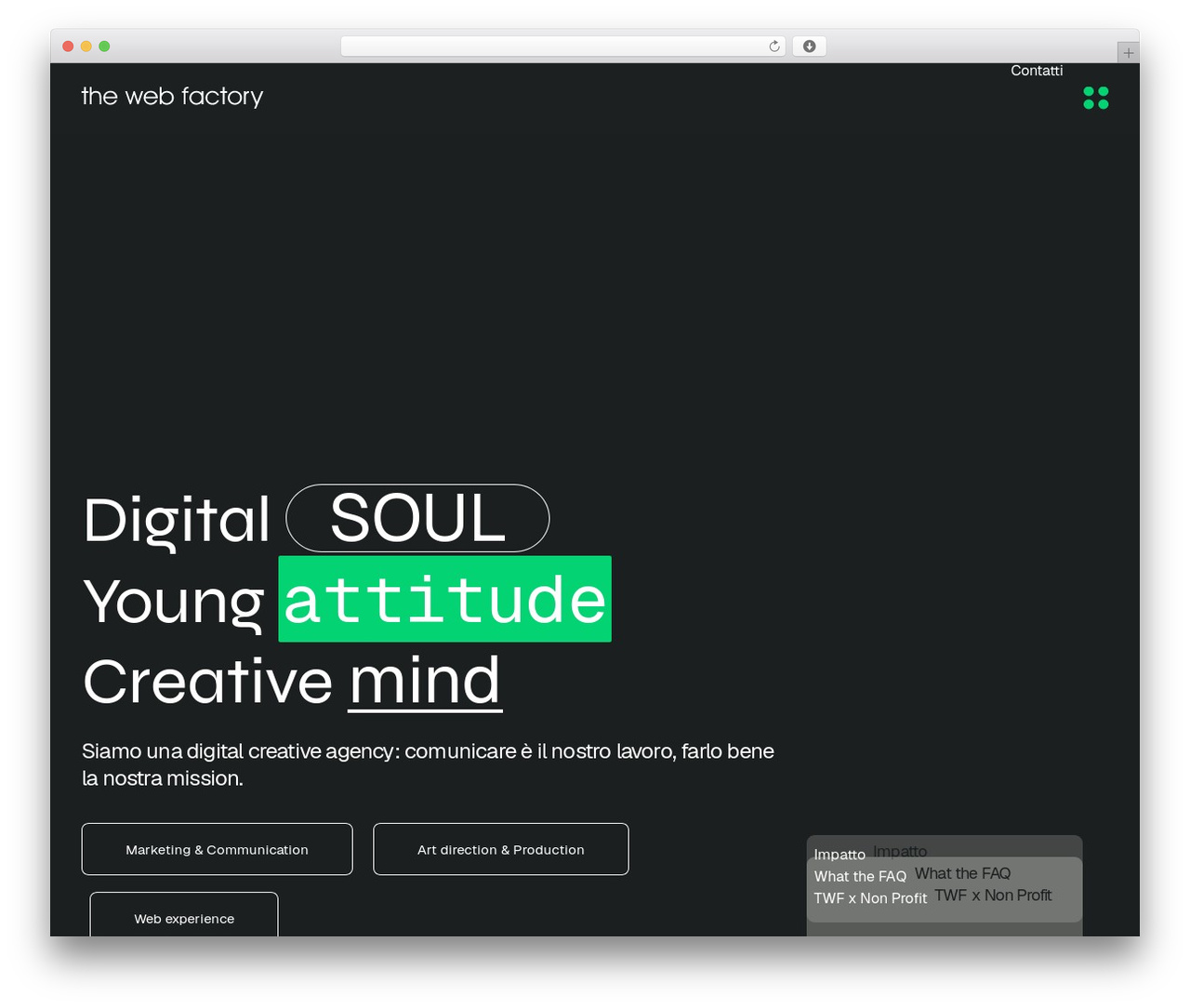
Task: Click the outlined 'SOUL' word
Action: click(417, 518)
